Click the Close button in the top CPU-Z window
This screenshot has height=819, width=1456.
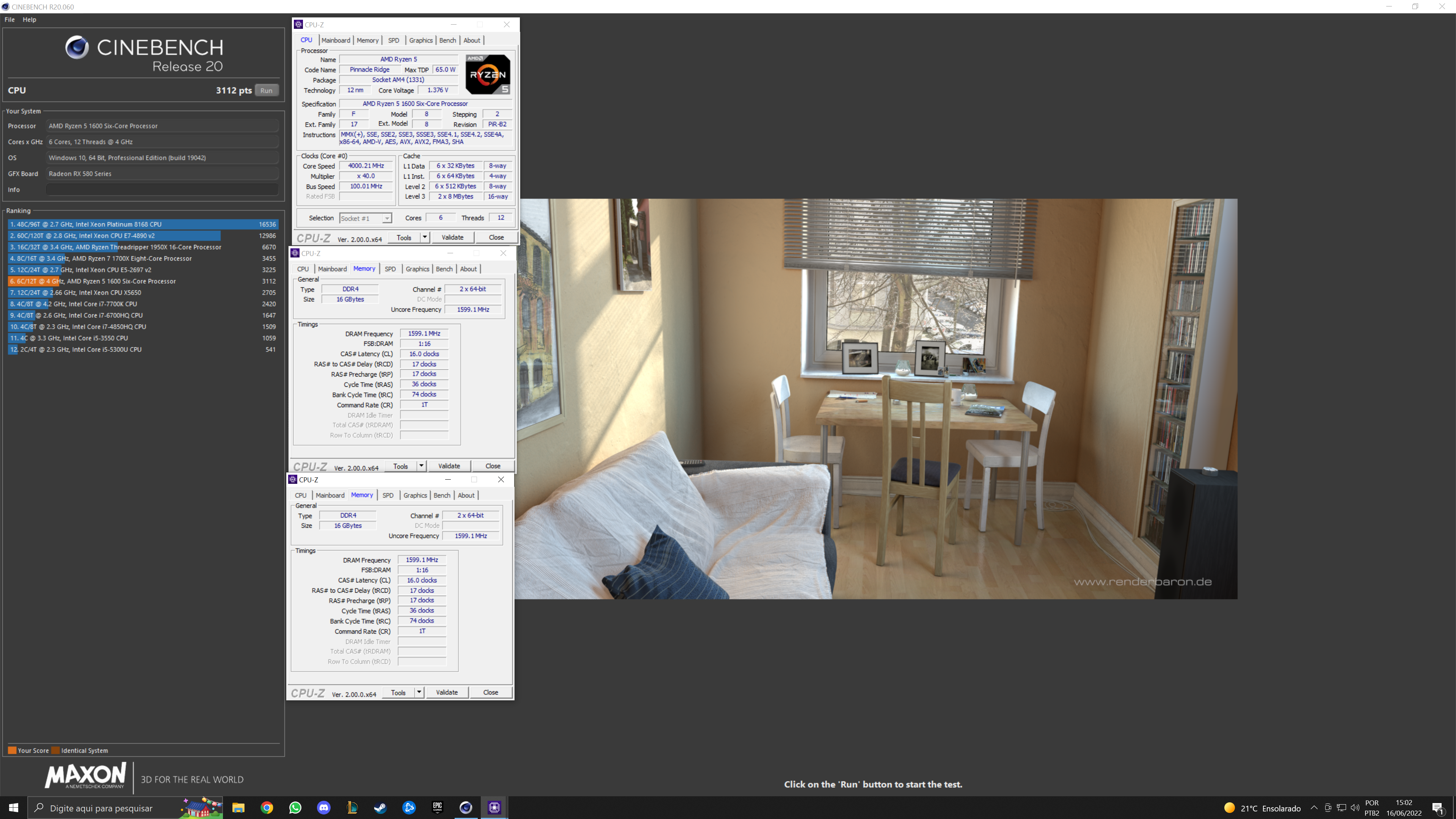(496, 237)
